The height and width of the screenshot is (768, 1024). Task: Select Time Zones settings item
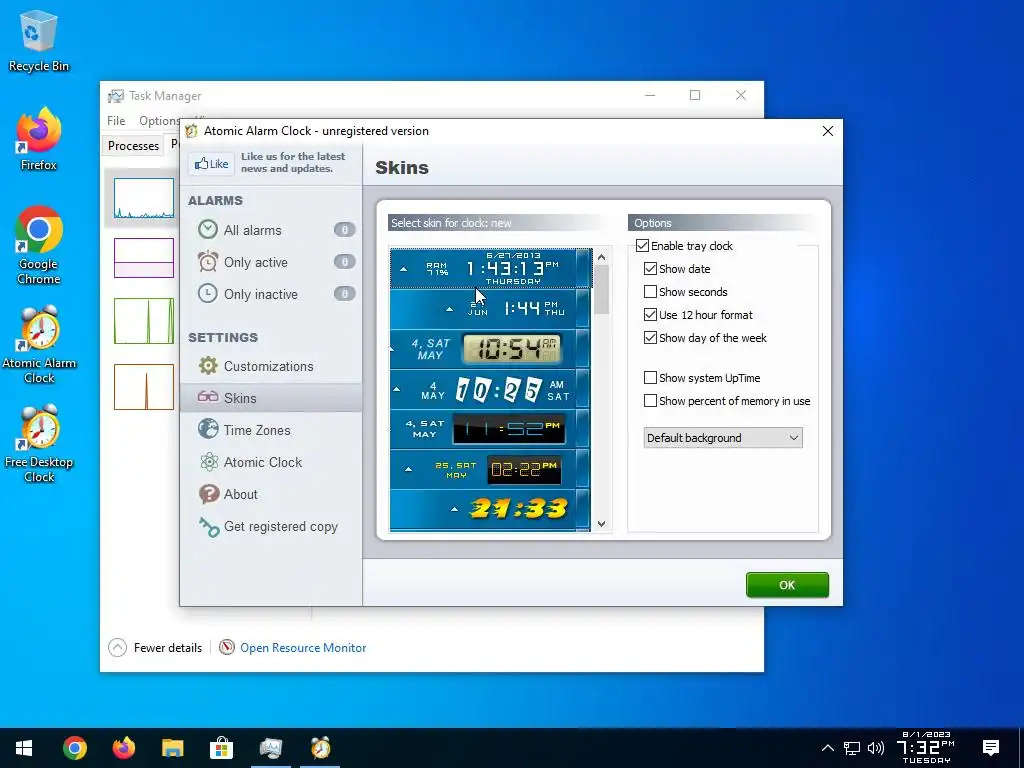click(x=270, y=430)
